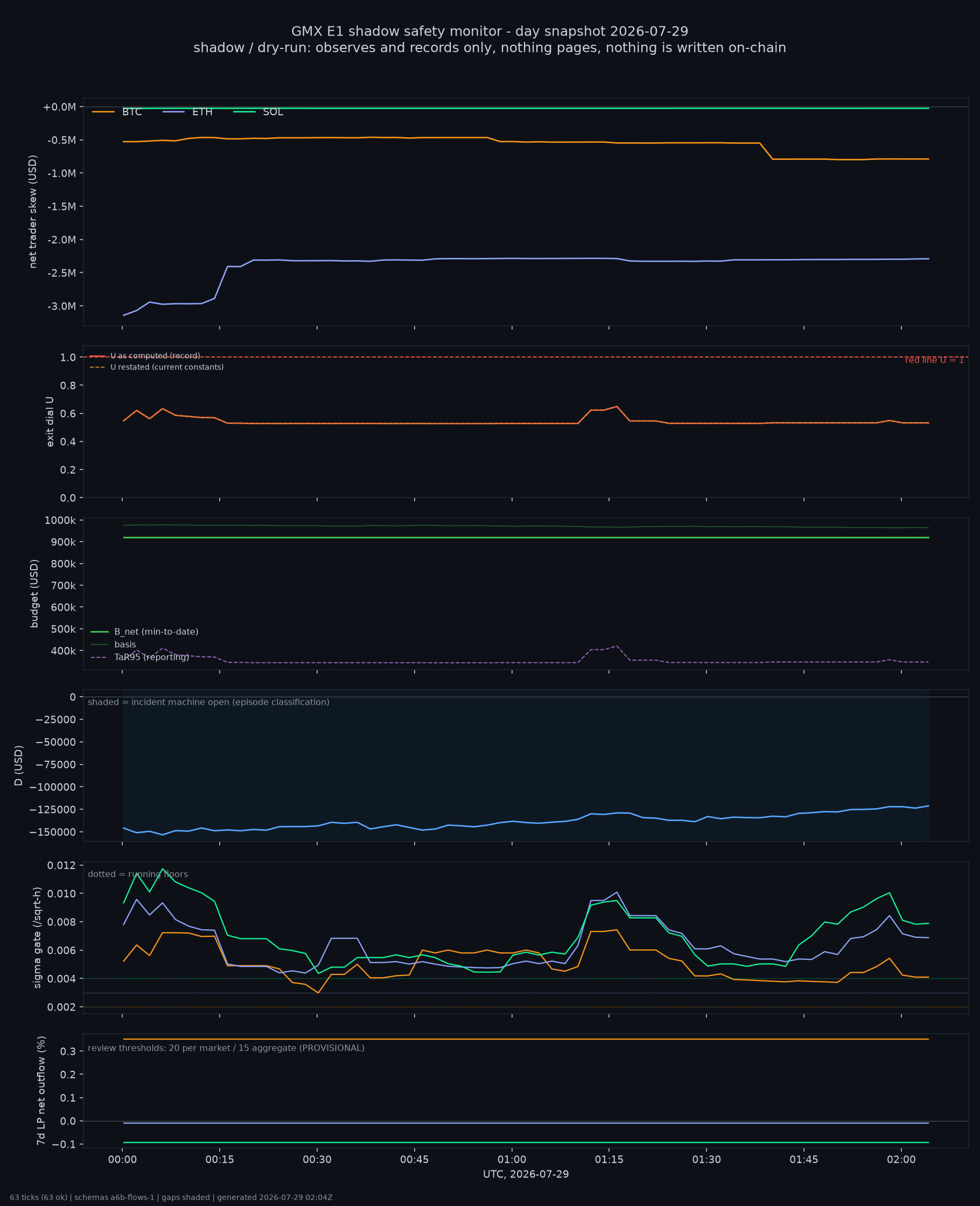Viewport: 980px width, 1206px height.
Task: Click the '−75000' D axis tick label
Action: tap(55, 765)
